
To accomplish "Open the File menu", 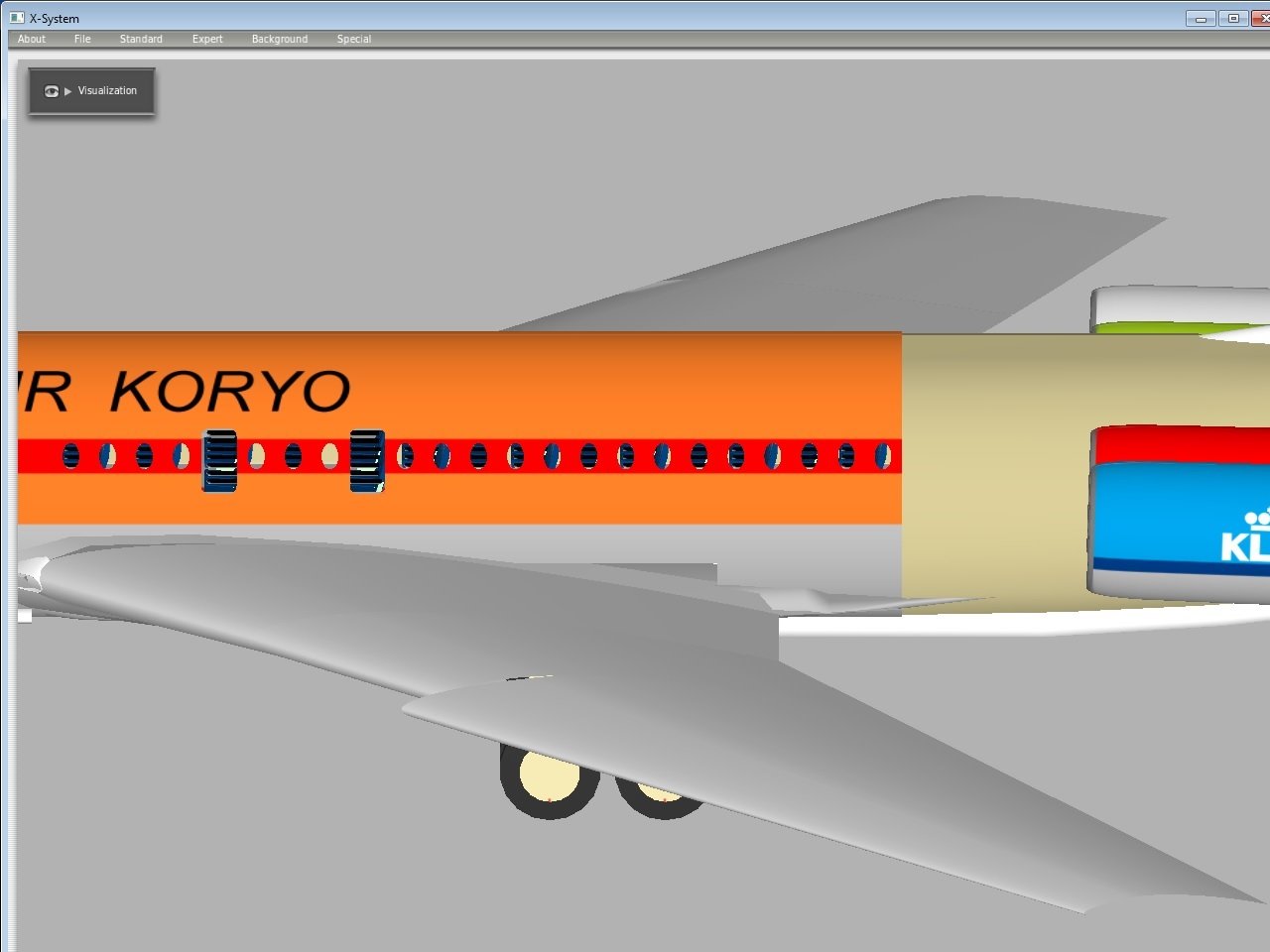I will click(82, 39).
